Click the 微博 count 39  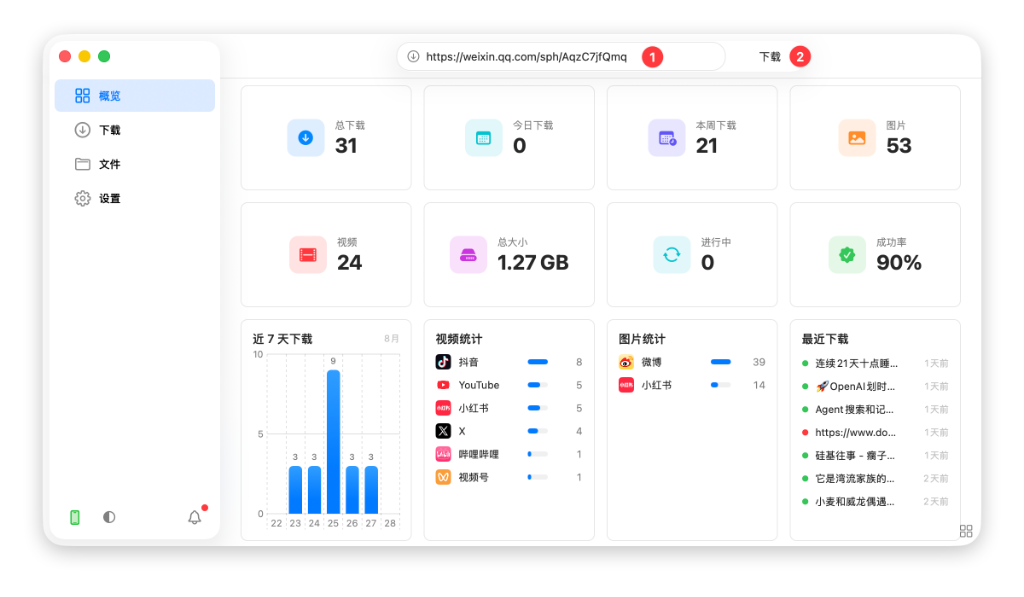point(759,362)
